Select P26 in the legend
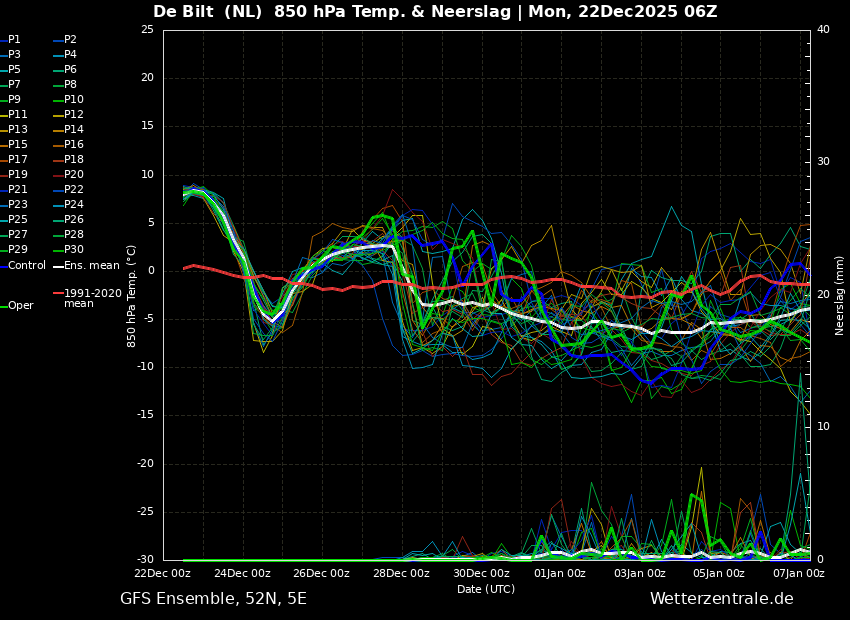850x620 pixels. coord(68,219)
